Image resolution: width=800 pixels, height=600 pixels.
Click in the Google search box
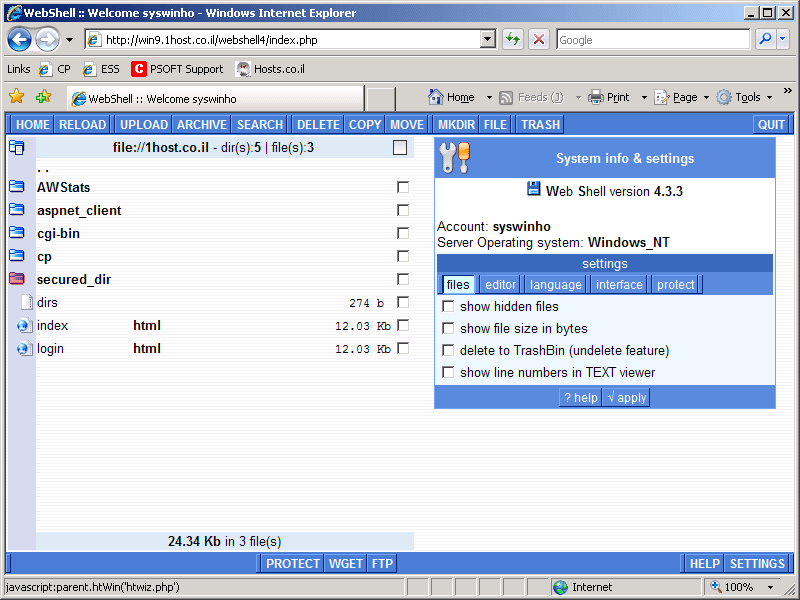[x=651, y=40]
